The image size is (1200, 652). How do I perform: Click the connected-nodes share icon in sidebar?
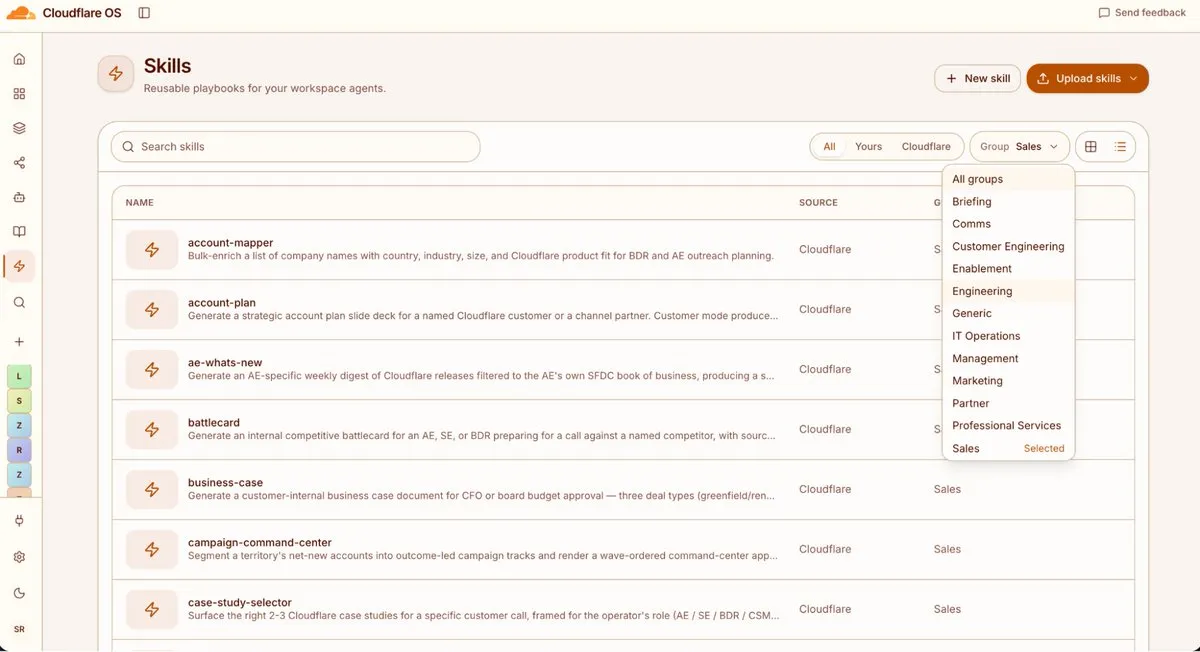[19, 163]
